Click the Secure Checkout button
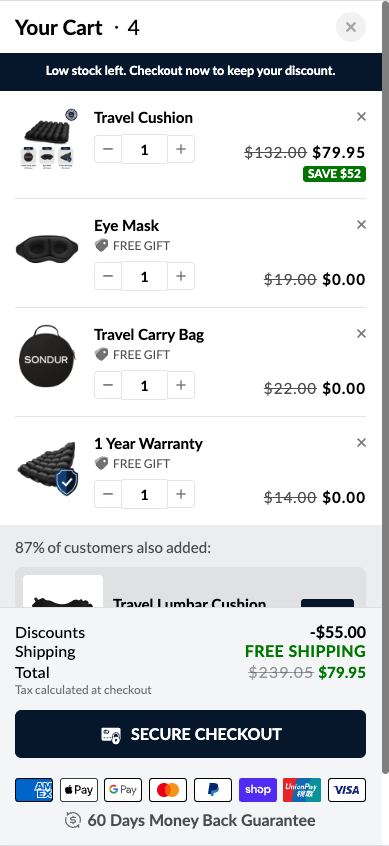The image size is (389, 846). [190, 734]
